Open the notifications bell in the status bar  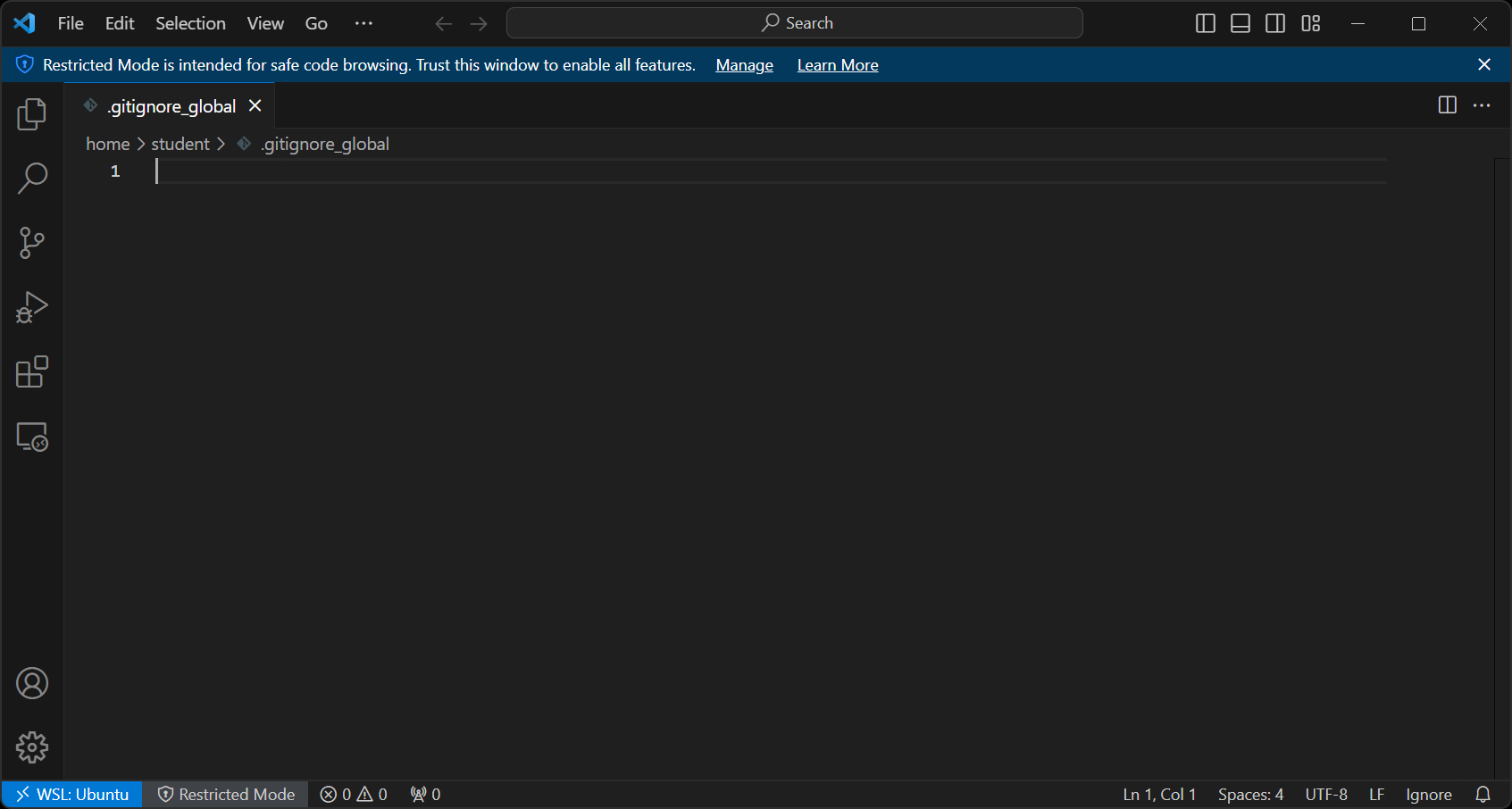(x=1483, y=794)
